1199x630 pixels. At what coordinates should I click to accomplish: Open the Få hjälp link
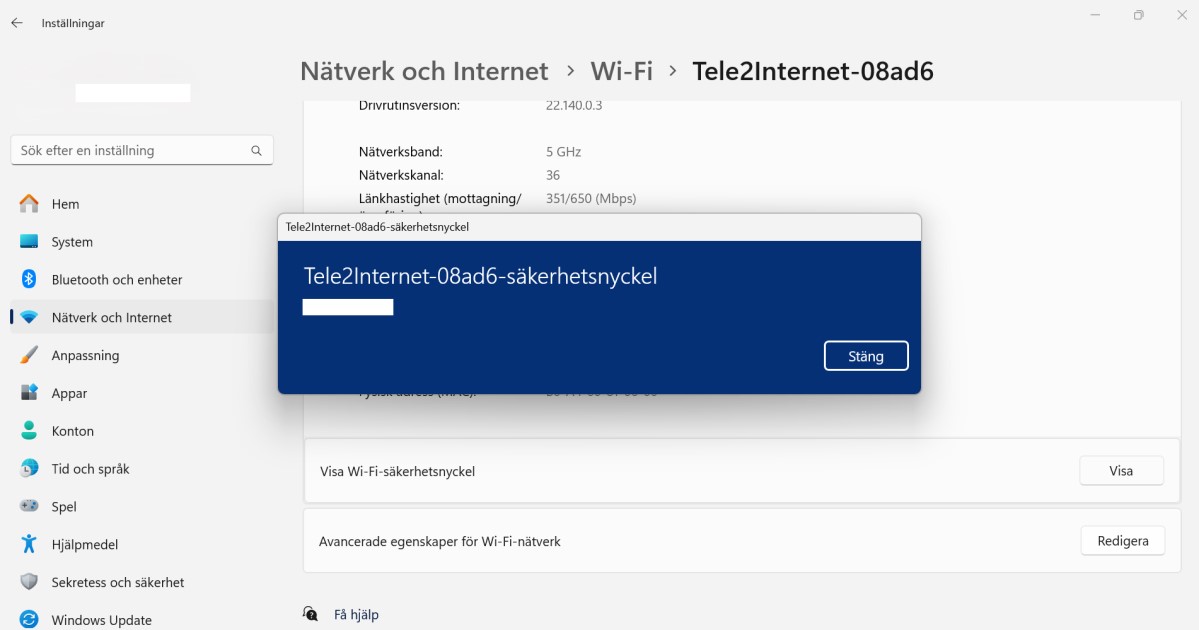[356, 615]
